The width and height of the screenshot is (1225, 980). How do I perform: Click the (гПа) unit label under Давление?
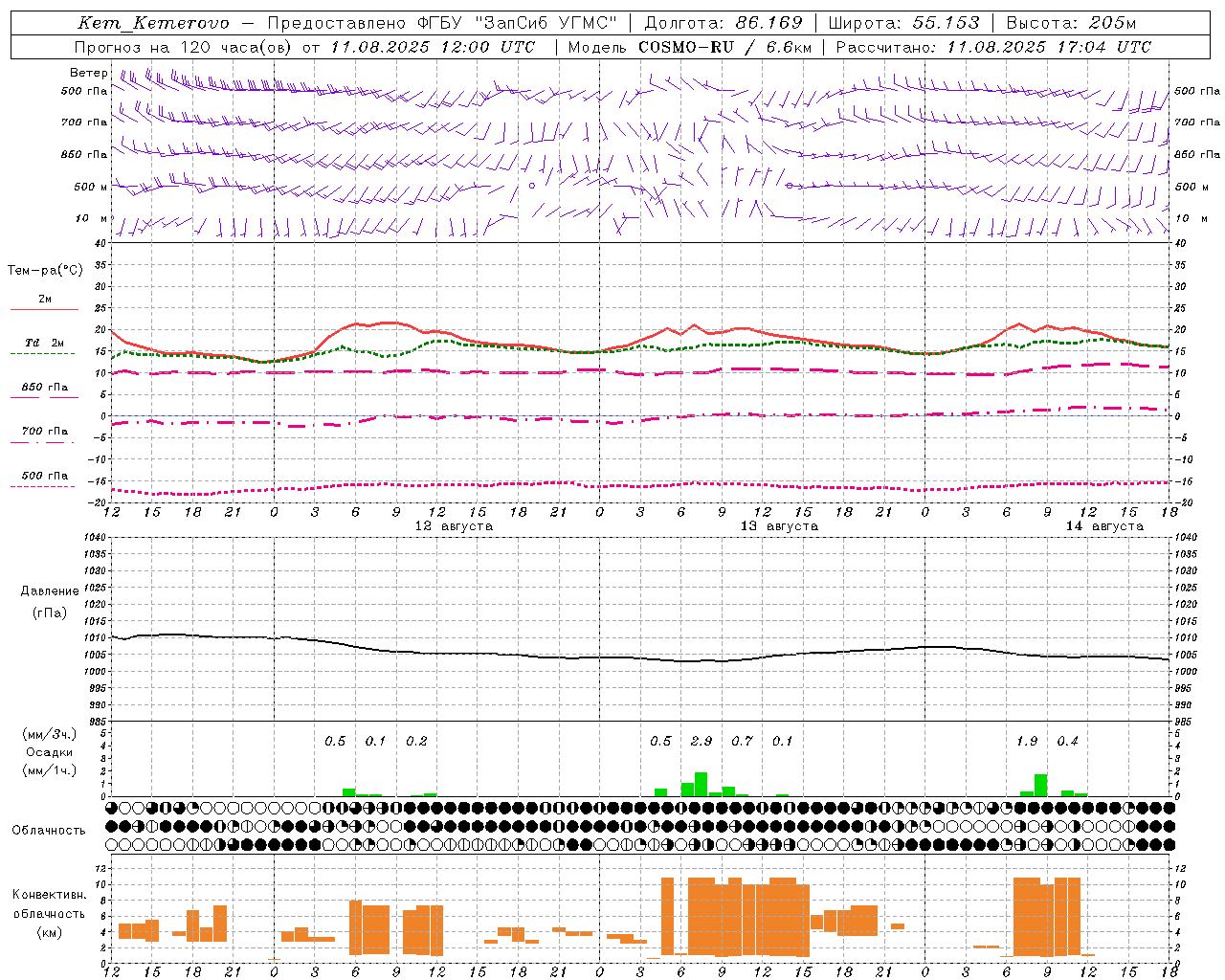click(50, 613)
